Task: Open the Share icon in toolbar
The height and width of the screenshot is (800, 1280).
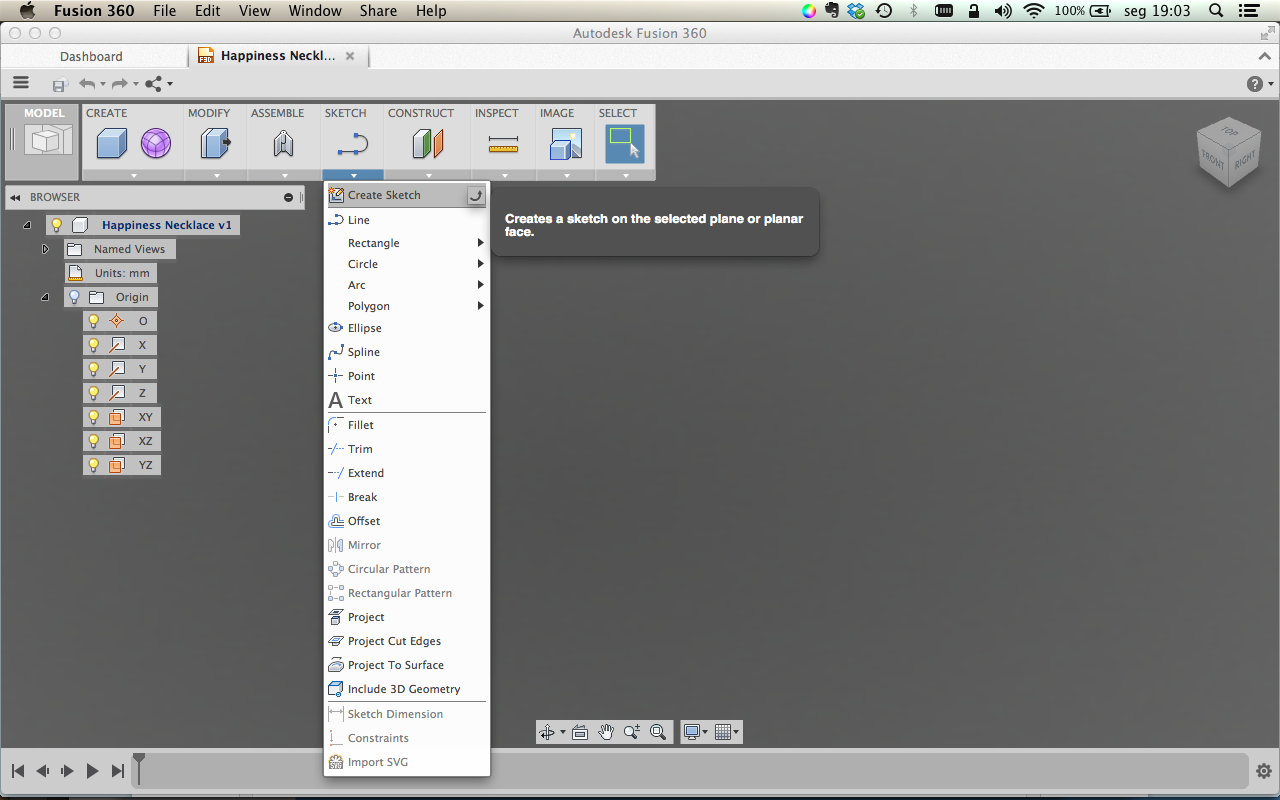Action: pyautogui.click(x=154, y=84)
